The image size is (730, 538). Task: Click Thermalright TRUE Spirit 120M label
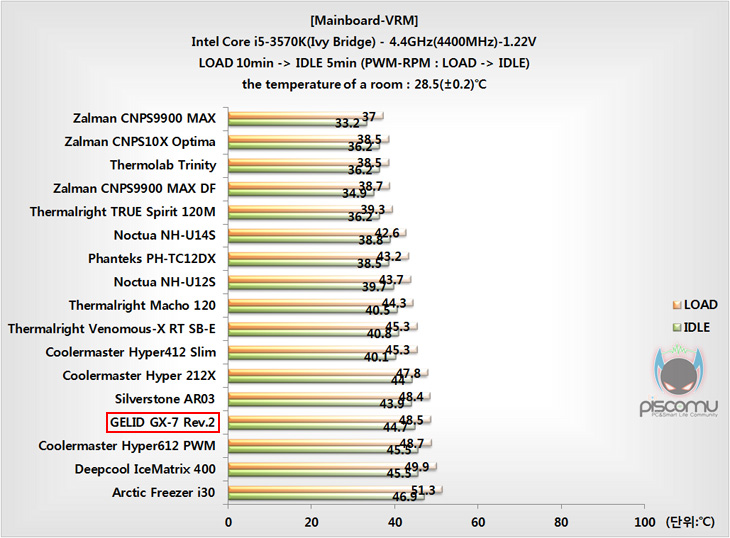[x=123, y=212]
